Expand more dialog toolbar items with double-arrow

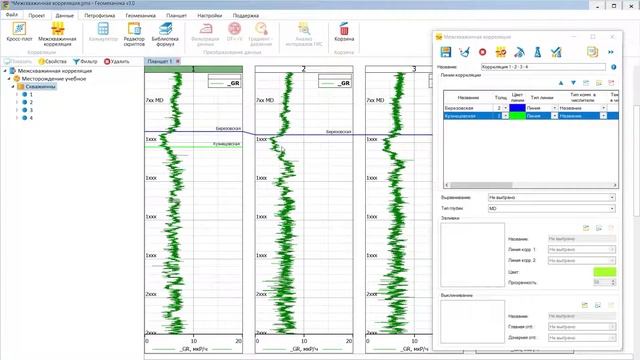point(611,52)
